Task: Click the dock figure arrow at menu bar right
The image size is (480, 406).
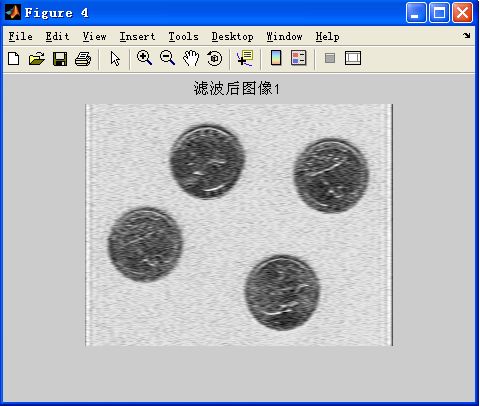Action: (x=467, y=35)
